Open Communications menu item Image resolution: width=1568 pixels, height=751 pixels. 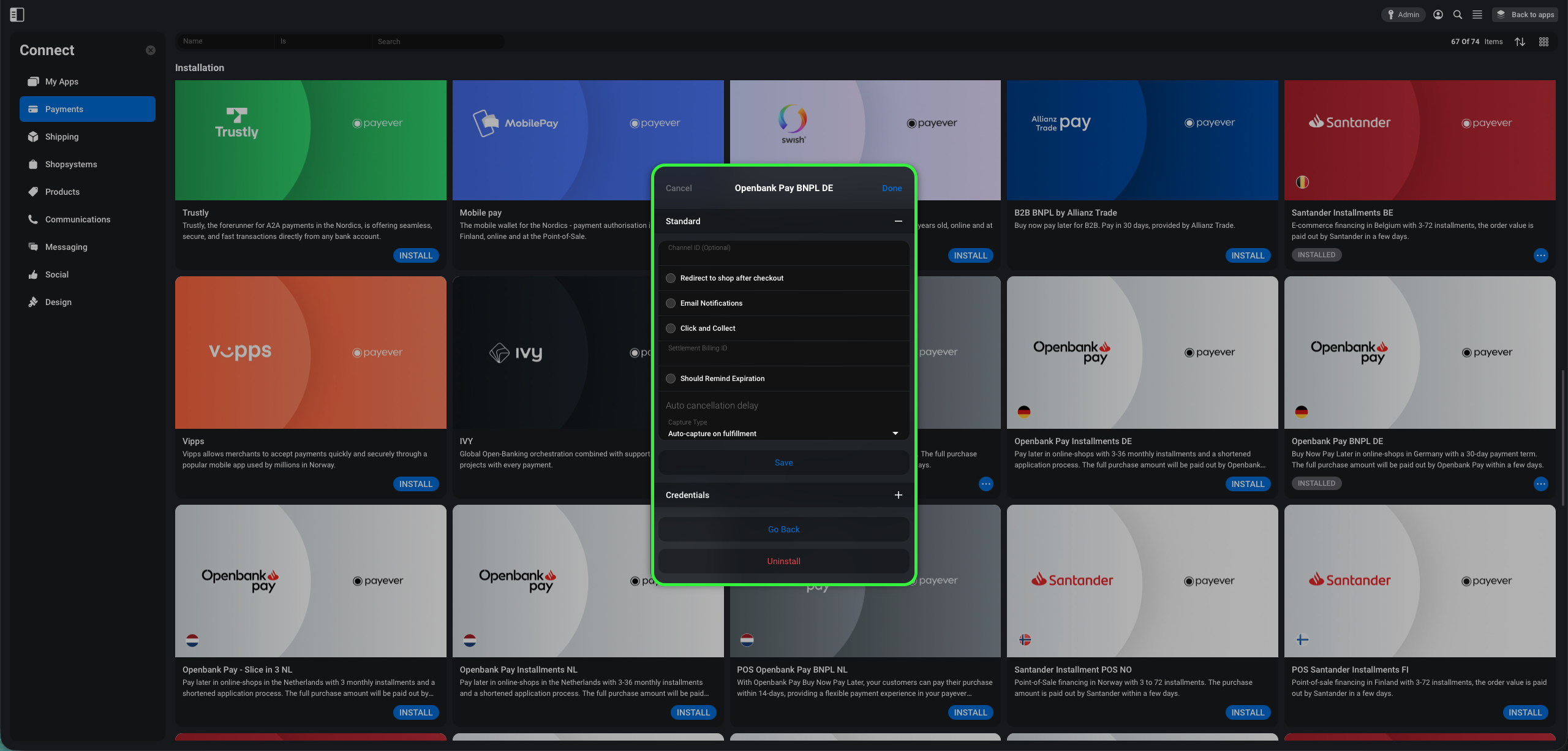(x=88, y=219)
